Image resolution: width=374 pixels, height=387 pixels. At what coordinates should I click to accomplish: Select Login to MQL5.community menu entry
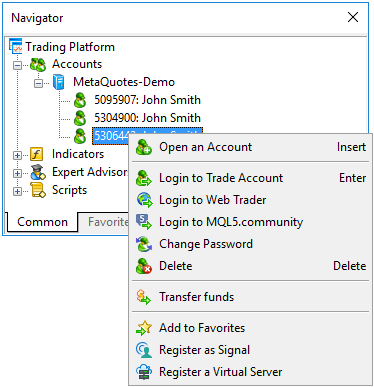[x=250, y=222]
